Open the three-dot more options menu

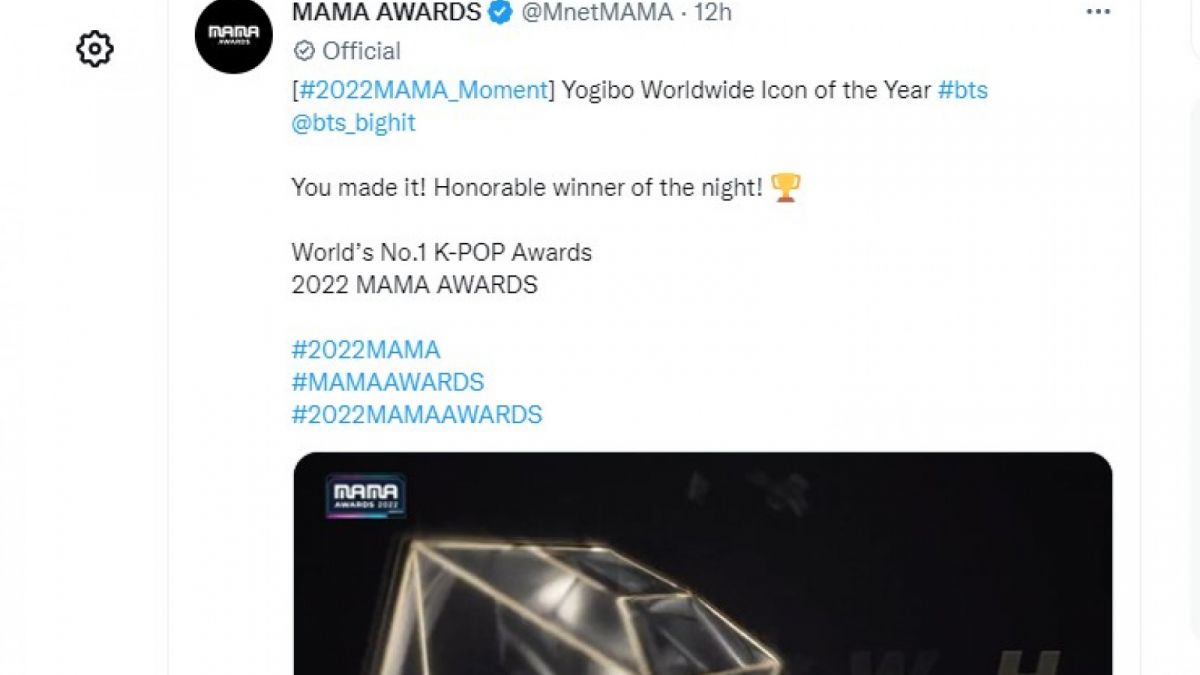coord(1097,11)
